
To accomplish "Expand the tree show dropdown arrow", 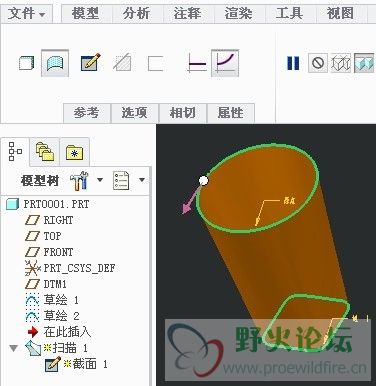I will click(x=142, y=180).
